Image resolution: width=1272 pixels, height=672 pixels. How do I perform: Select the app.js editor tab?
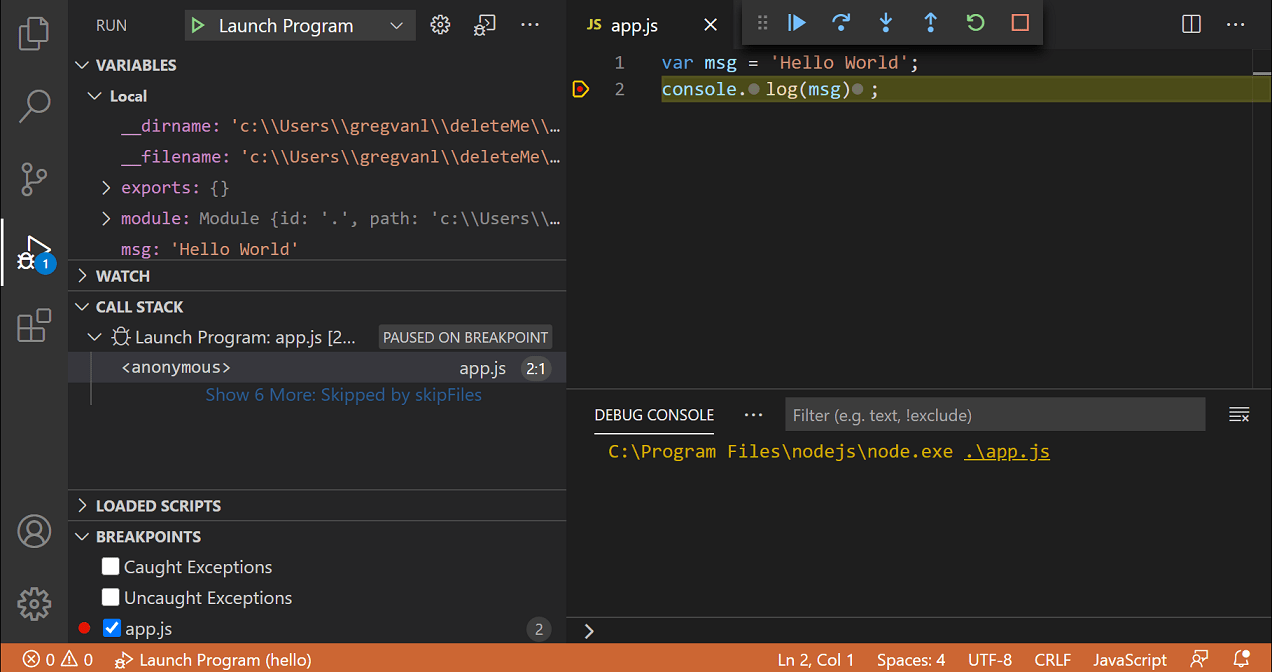[x=633, y=25]
